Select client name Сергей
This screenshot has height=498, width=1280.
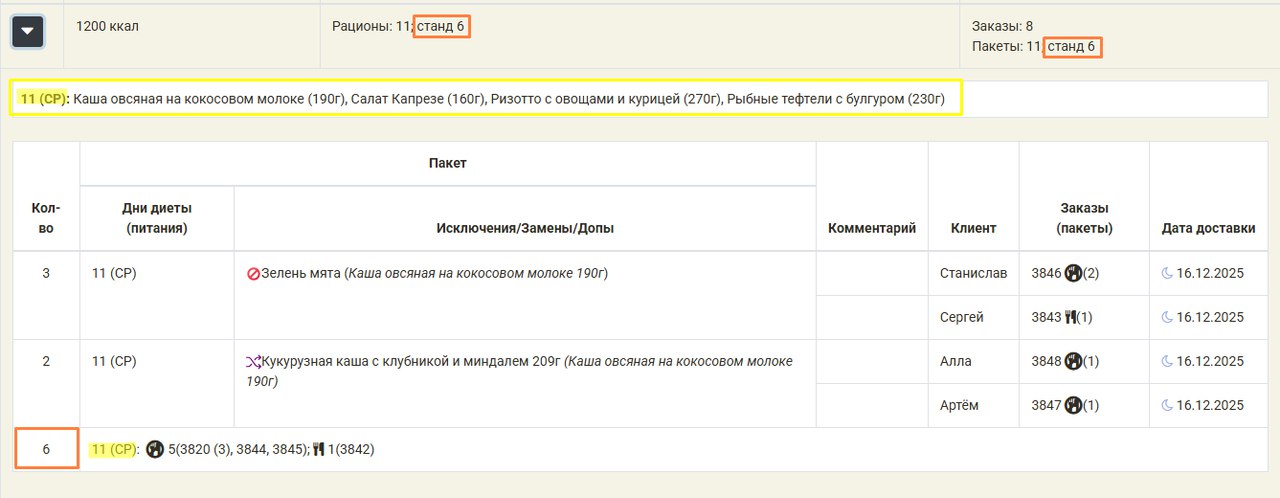(x=961, y=317)
